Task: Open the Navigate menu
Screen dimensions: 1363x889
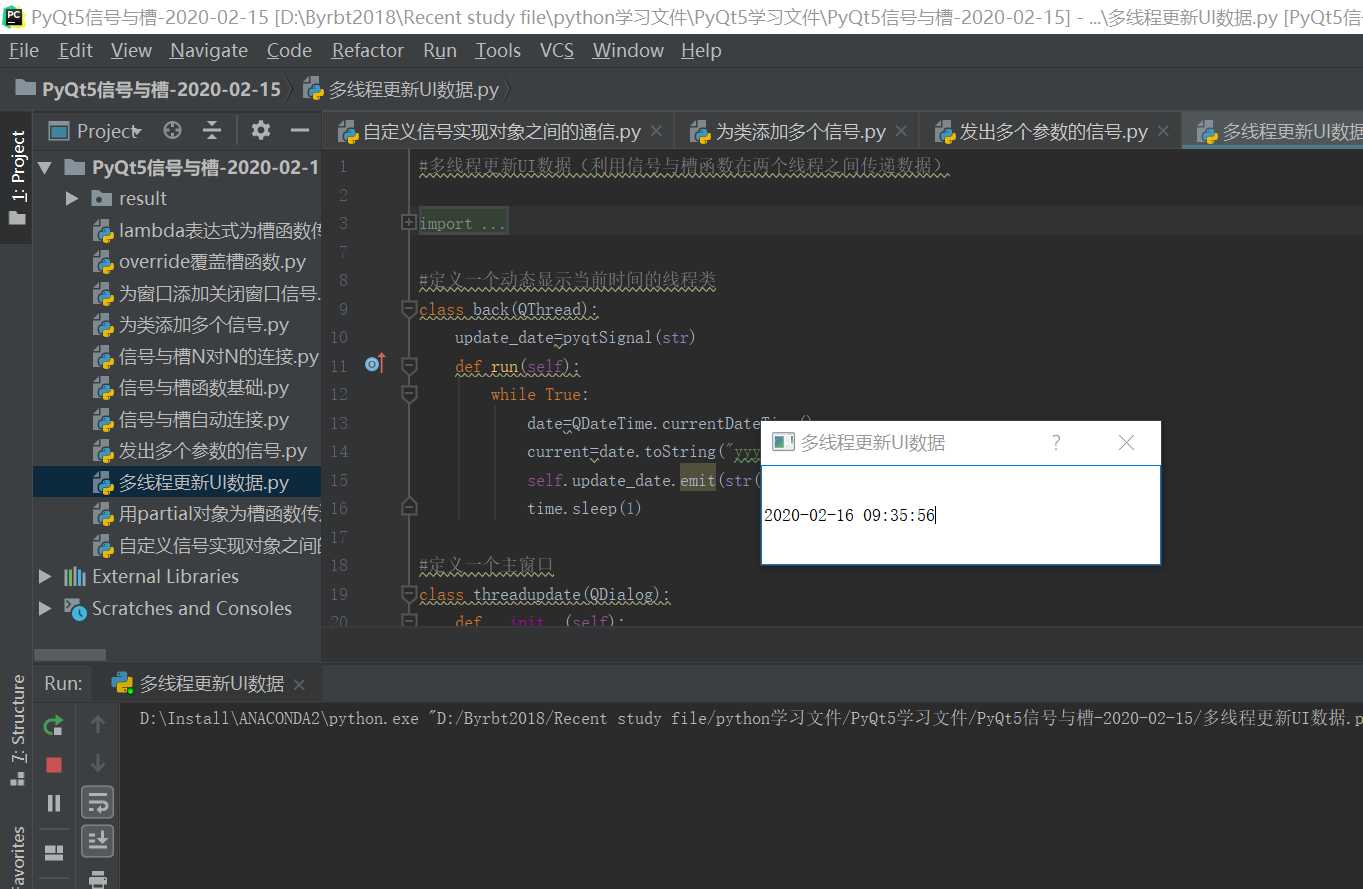Action: coord(209,50)
